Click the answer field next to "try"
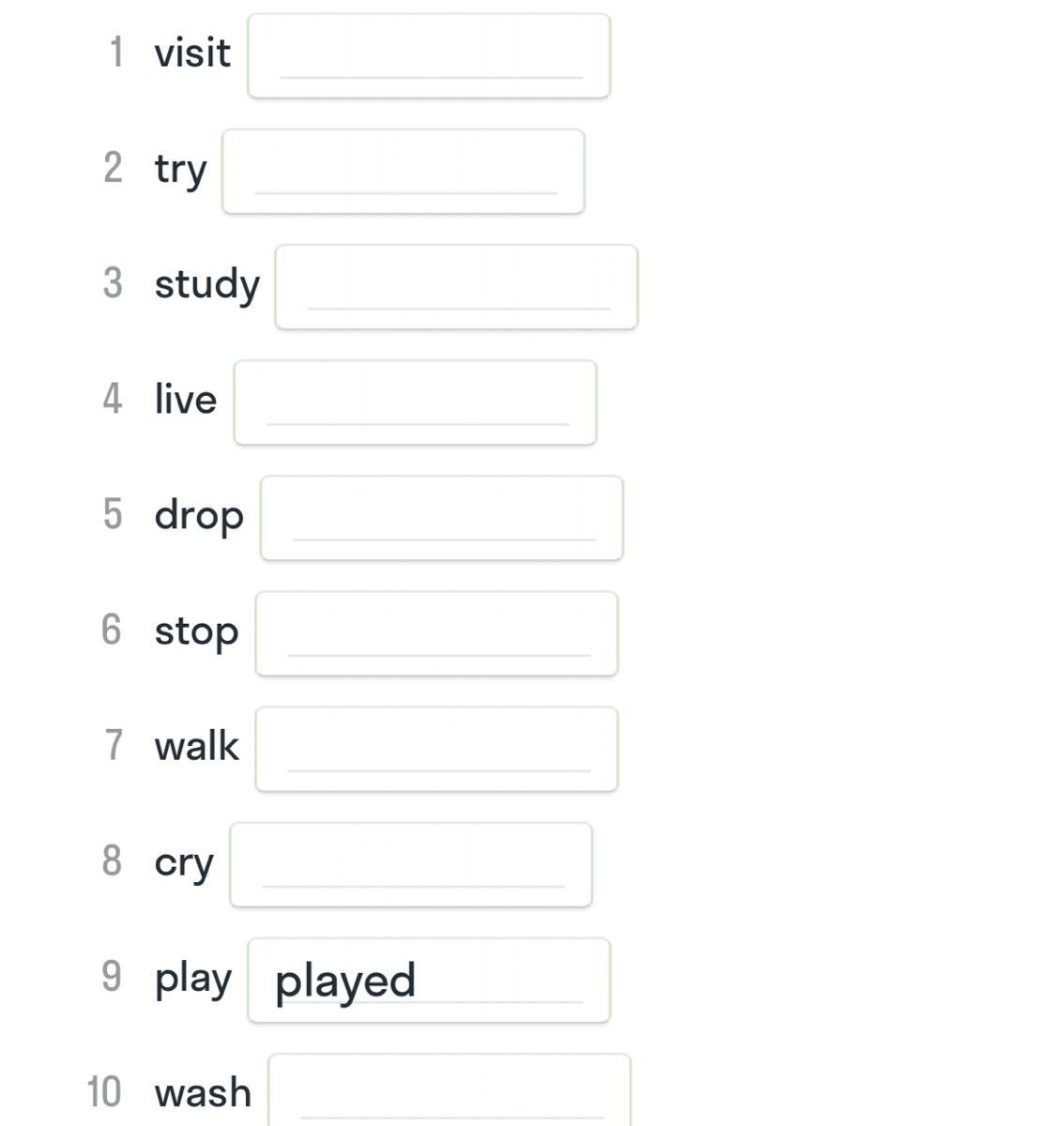The width and height of the screenshot is (1064, 1126). coord(403,172)
